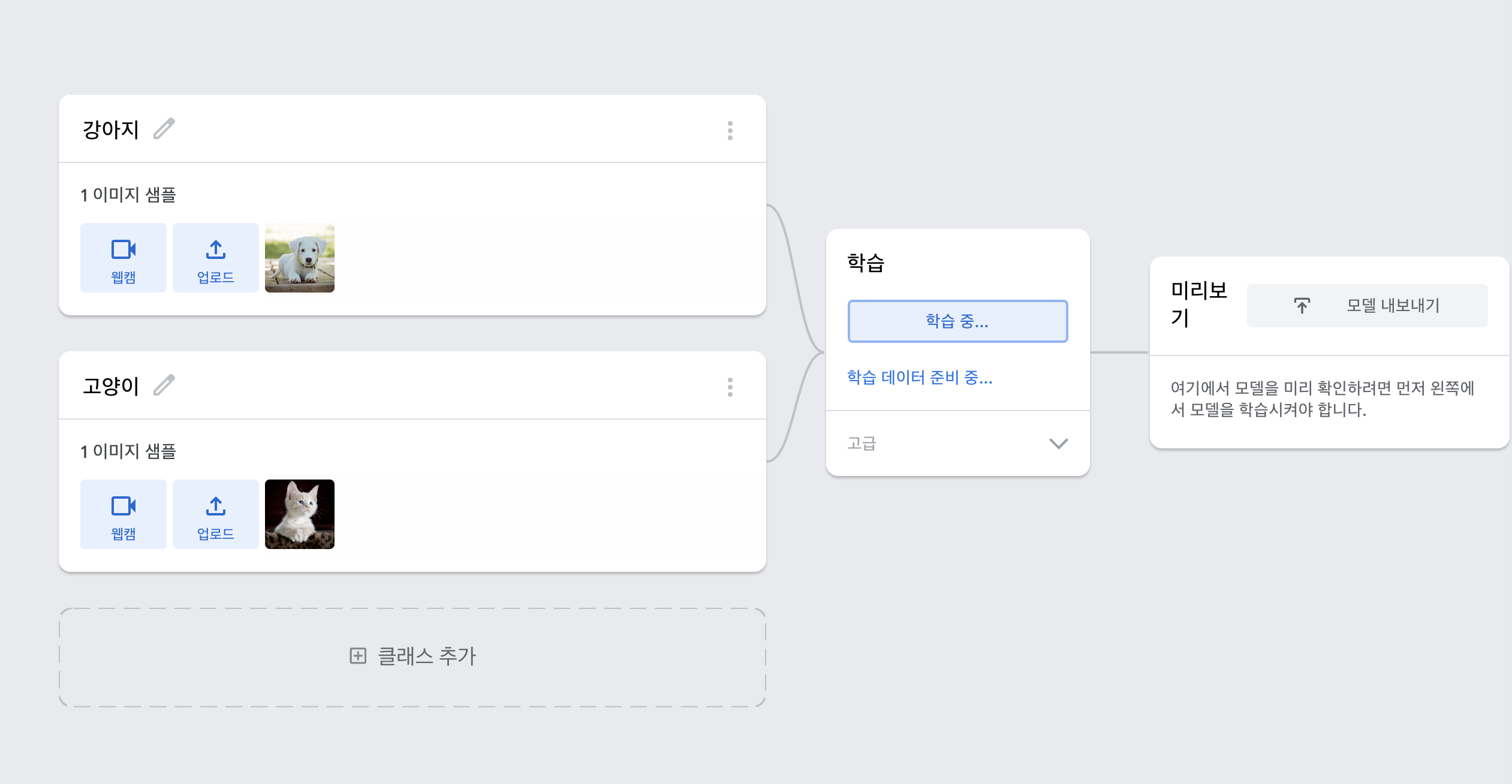Click the 클래스 추가 dashed area text

[427, 656]
